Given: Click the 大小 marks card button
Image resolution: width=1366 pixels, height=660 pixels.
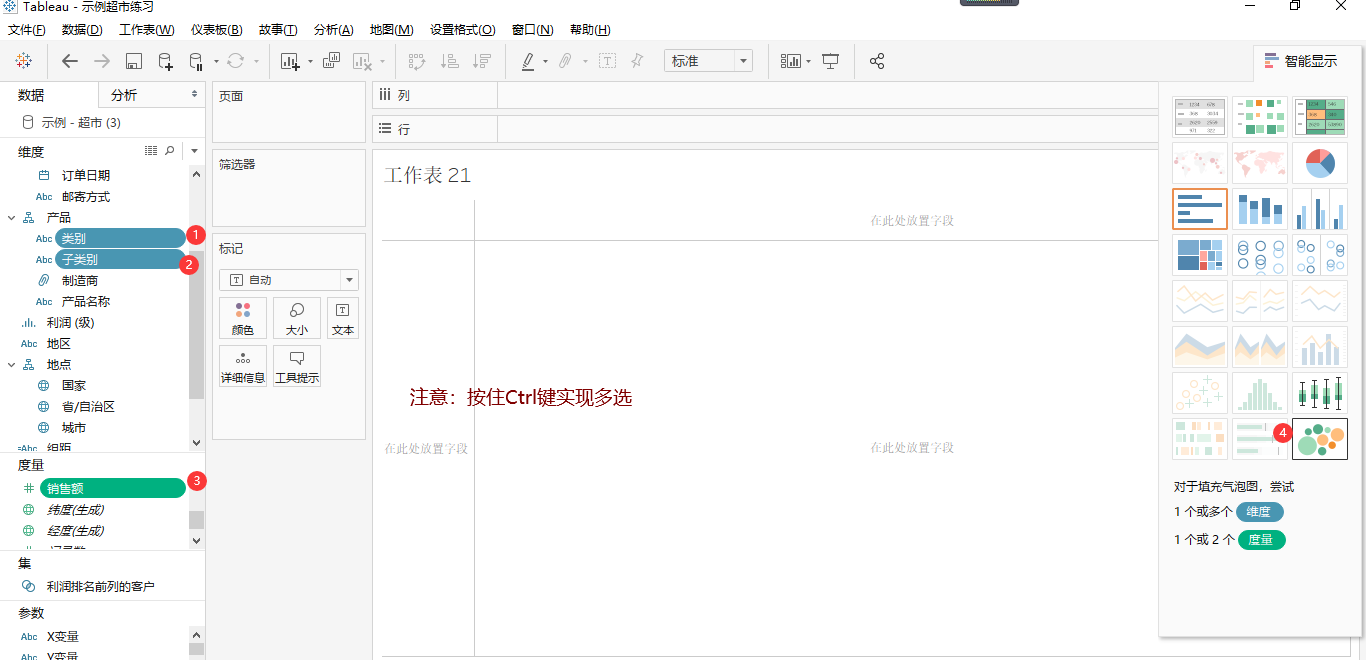Looking at the screenshot, I should click(x=297, y=318).
